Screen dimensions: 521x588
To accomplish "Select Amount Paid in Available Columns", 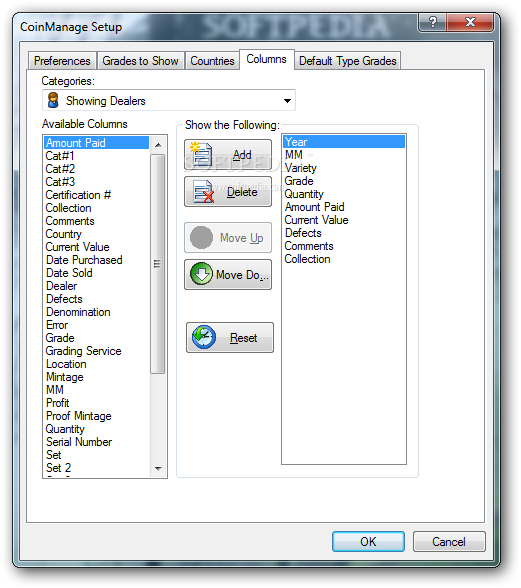I will click(96, 143).
